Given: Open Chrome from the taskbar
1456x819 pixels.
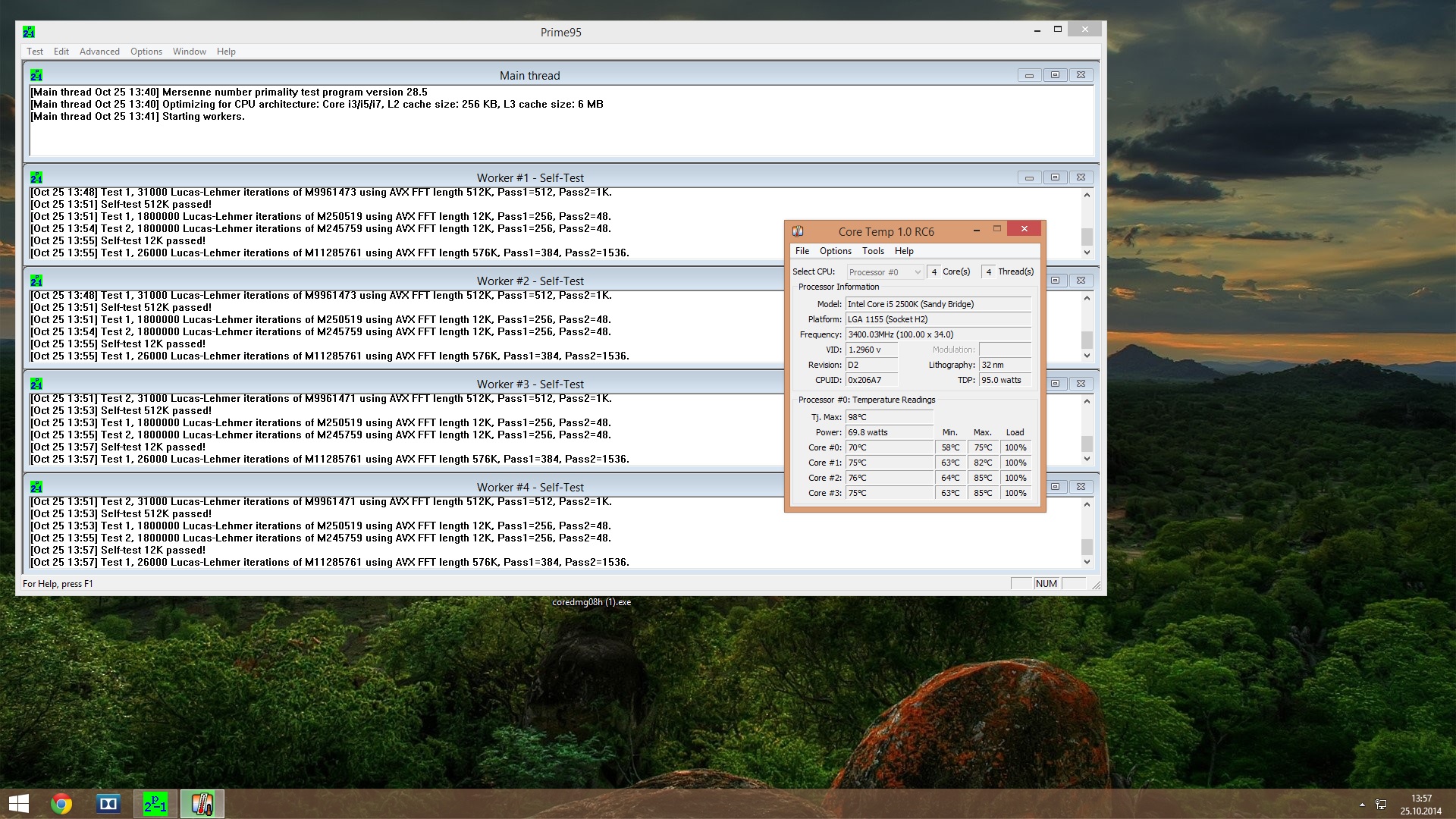Looking at the screenshot, I should coord(61,804).
